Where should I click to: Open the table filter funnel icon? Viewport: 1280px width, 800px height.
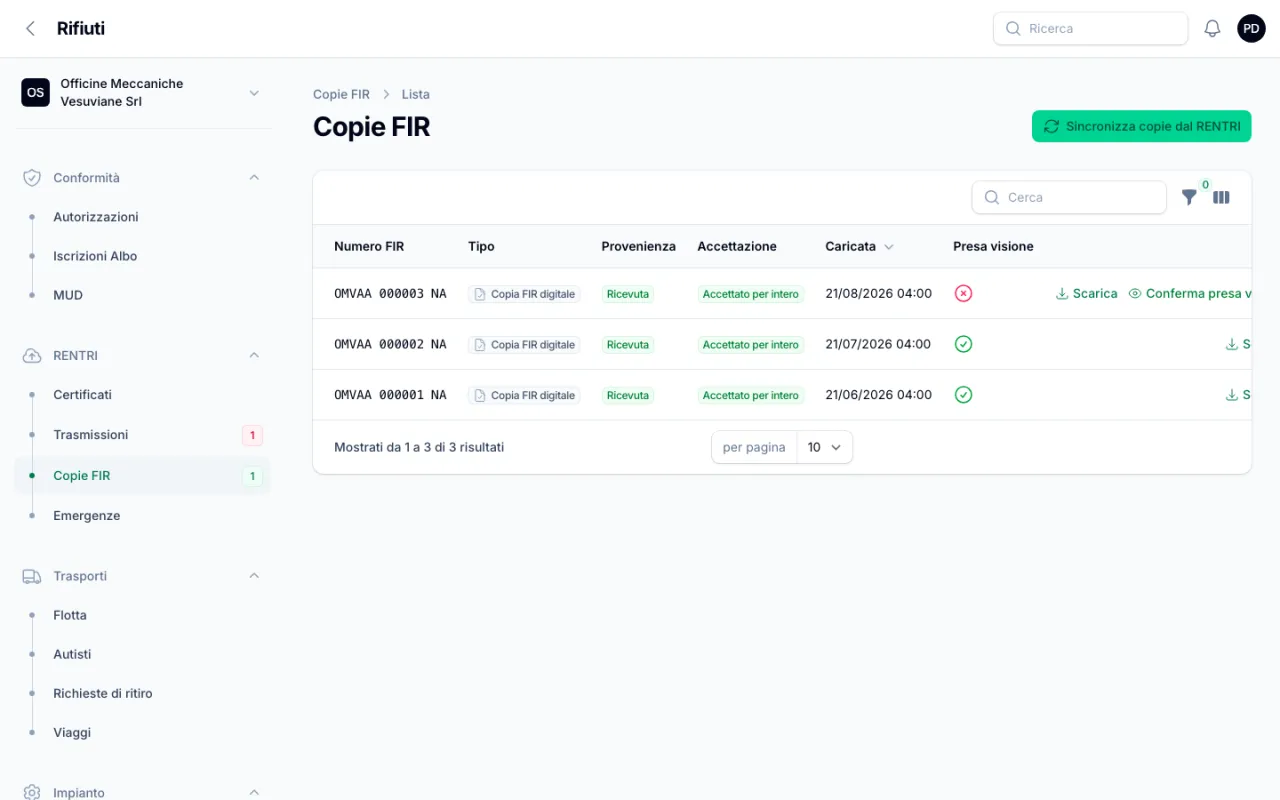click(1189, 197)
